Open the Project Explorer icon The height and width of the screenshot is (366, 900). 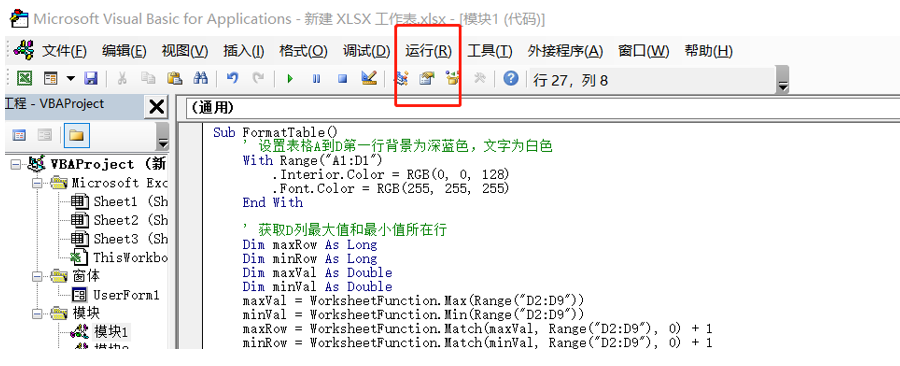pyautogui.click(x=402, y=79)
